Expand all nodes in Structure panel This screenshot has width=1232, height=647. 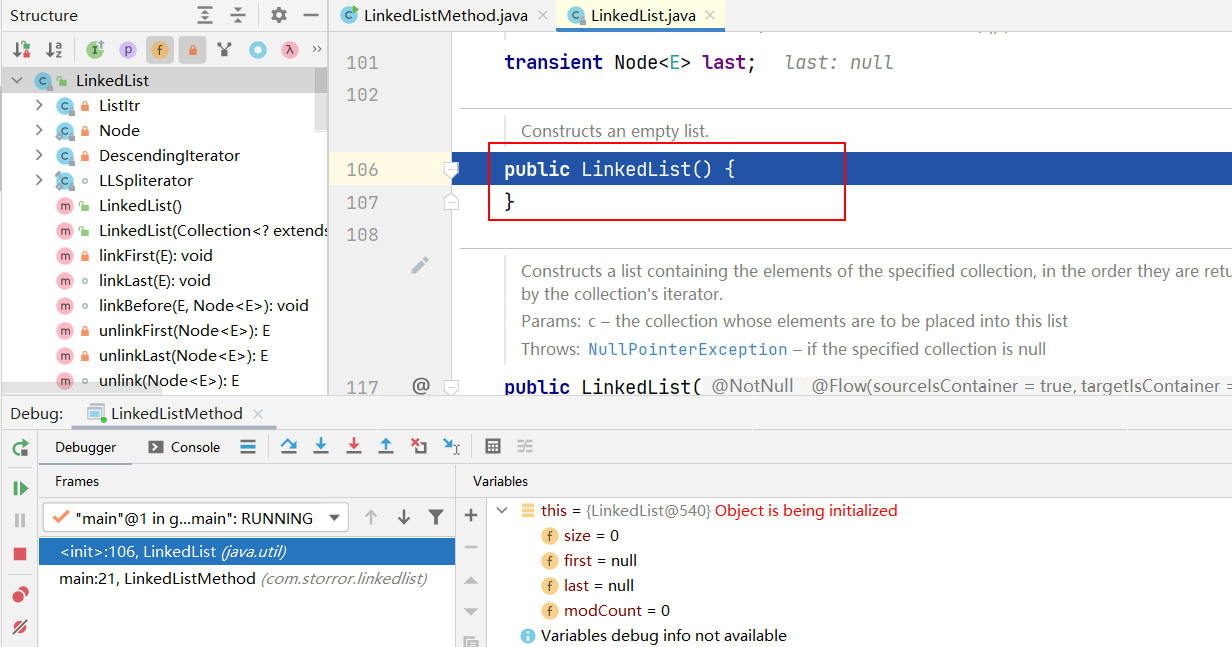tap(205, 15)
